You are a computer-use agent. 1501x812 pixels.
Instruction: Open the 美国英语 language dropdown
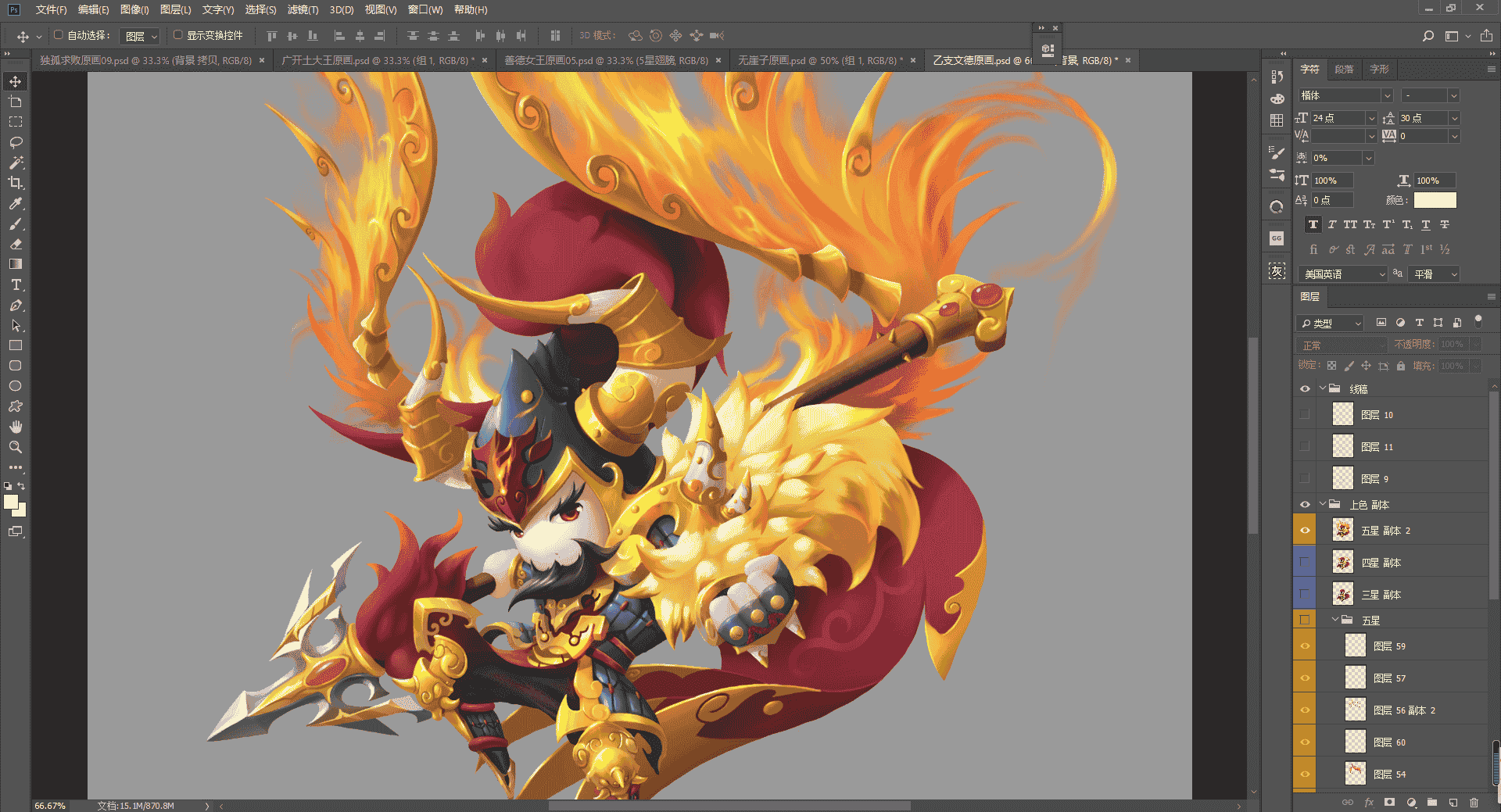[x=1343, y=274]
